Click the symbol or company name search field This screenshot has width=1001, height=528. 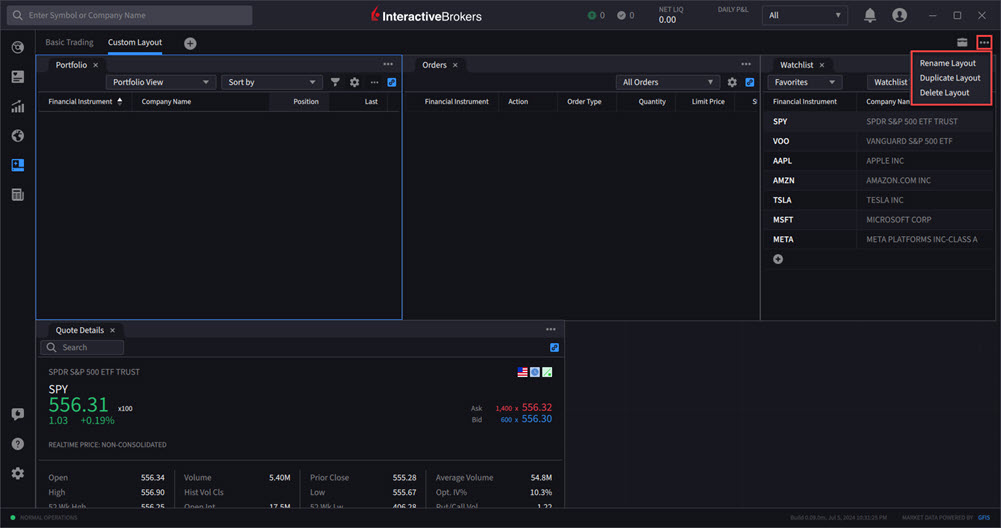(x=130, y=15)
